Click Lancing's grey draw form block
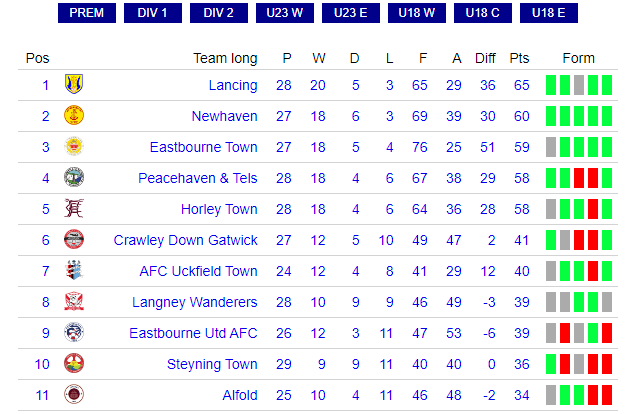 pos(579,85)
